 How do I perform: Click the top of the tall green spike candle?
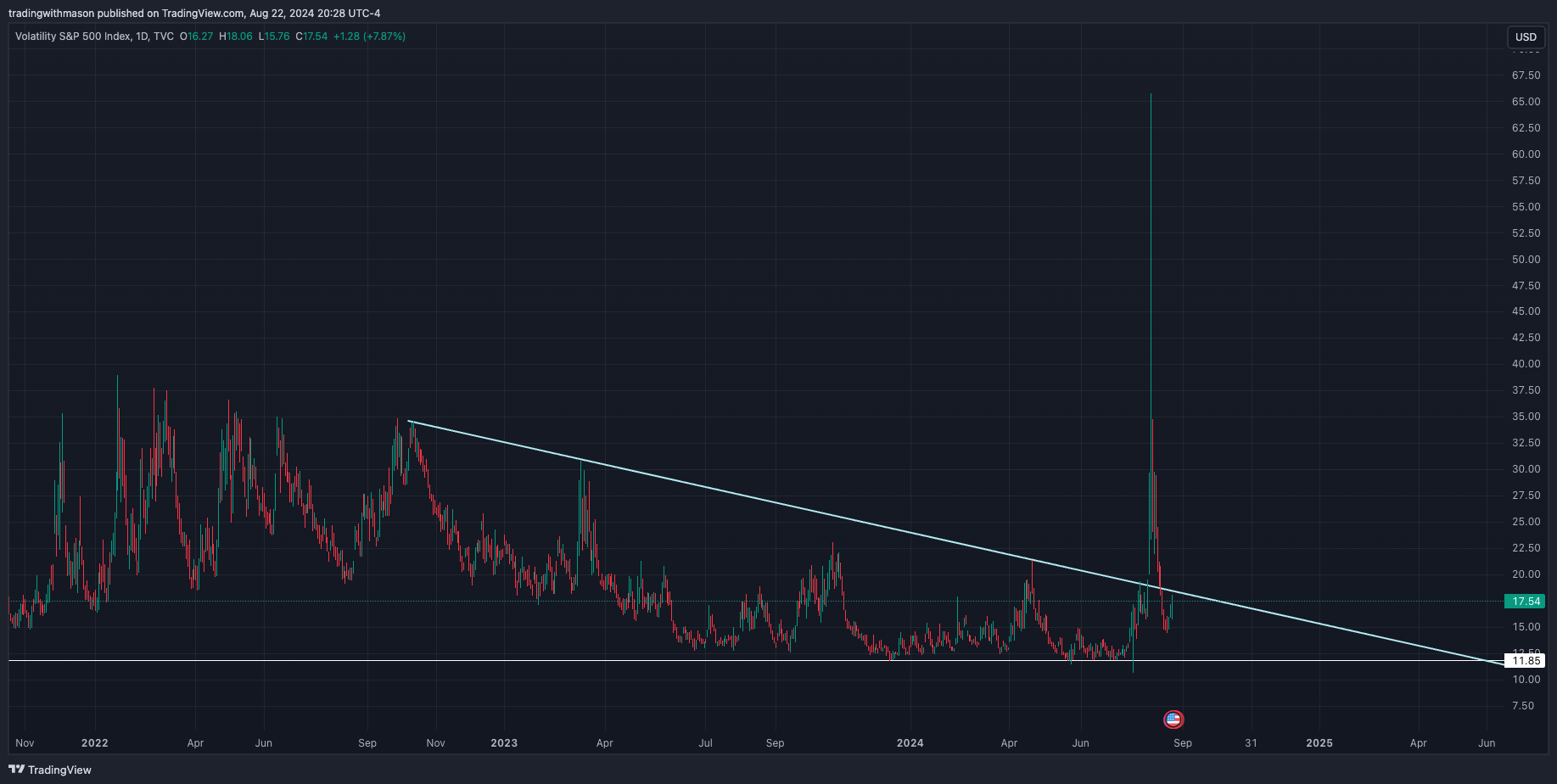click(1151, 95)
